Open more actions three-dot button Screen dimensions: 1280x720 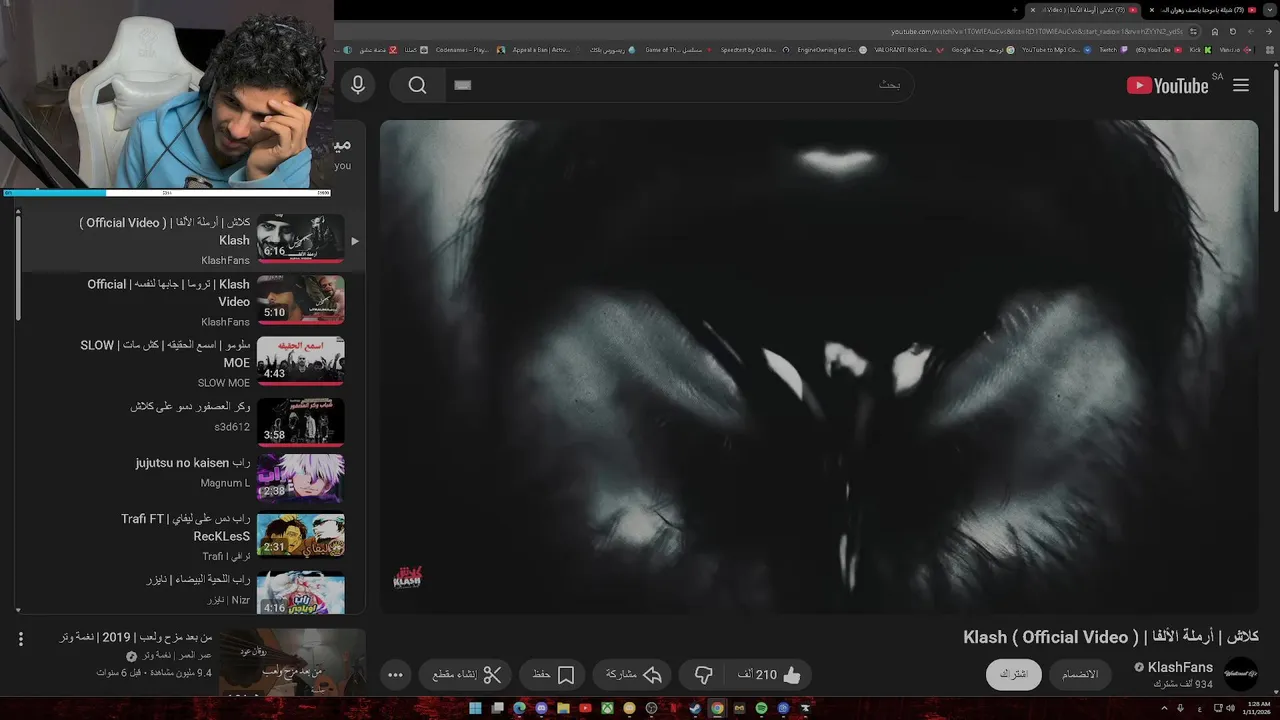pos(395,675)
